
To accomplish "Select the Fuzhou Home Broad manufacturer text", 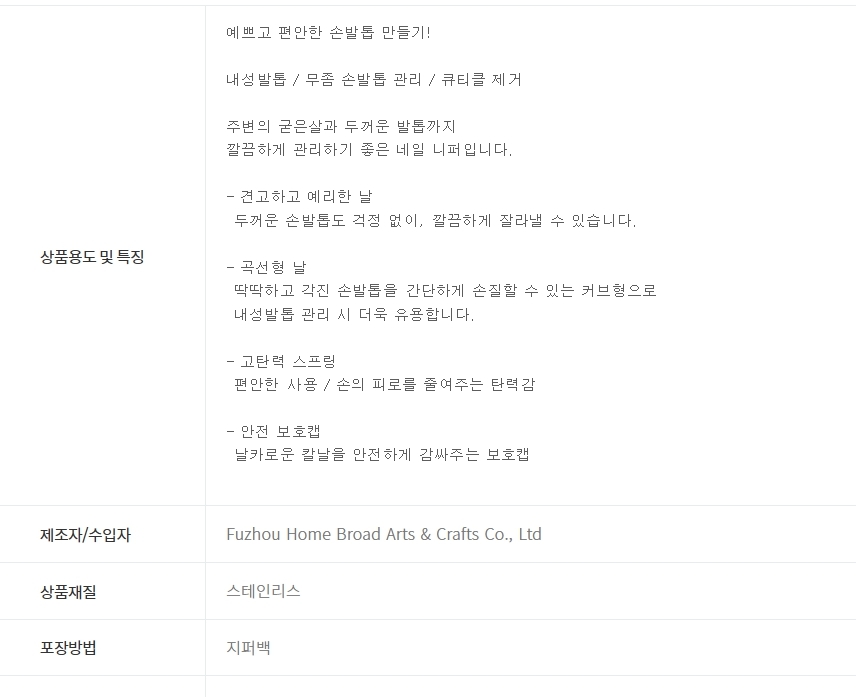I will pos(384,534).
